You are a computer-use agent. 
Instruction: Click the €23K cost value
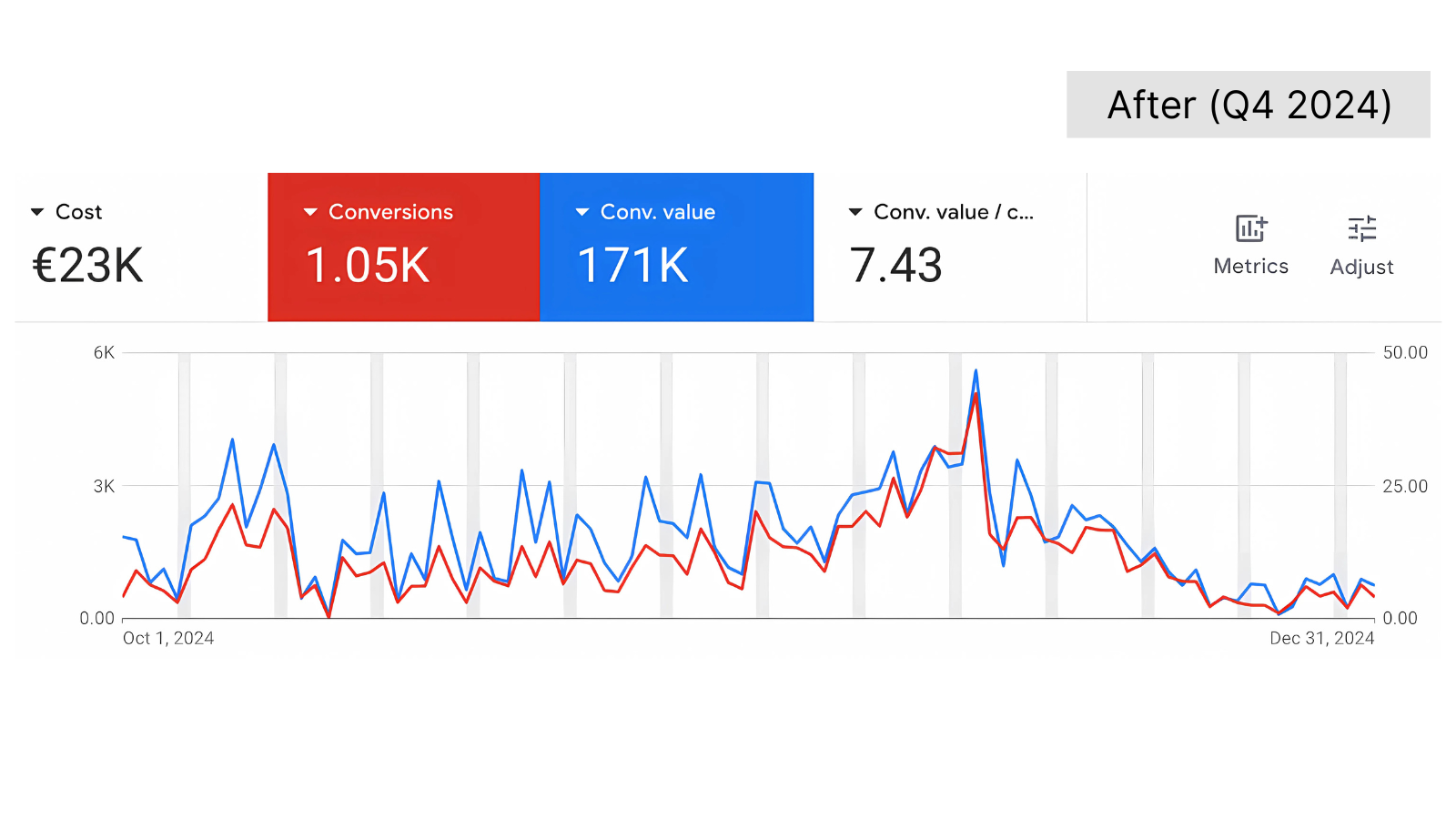[88, 266]
